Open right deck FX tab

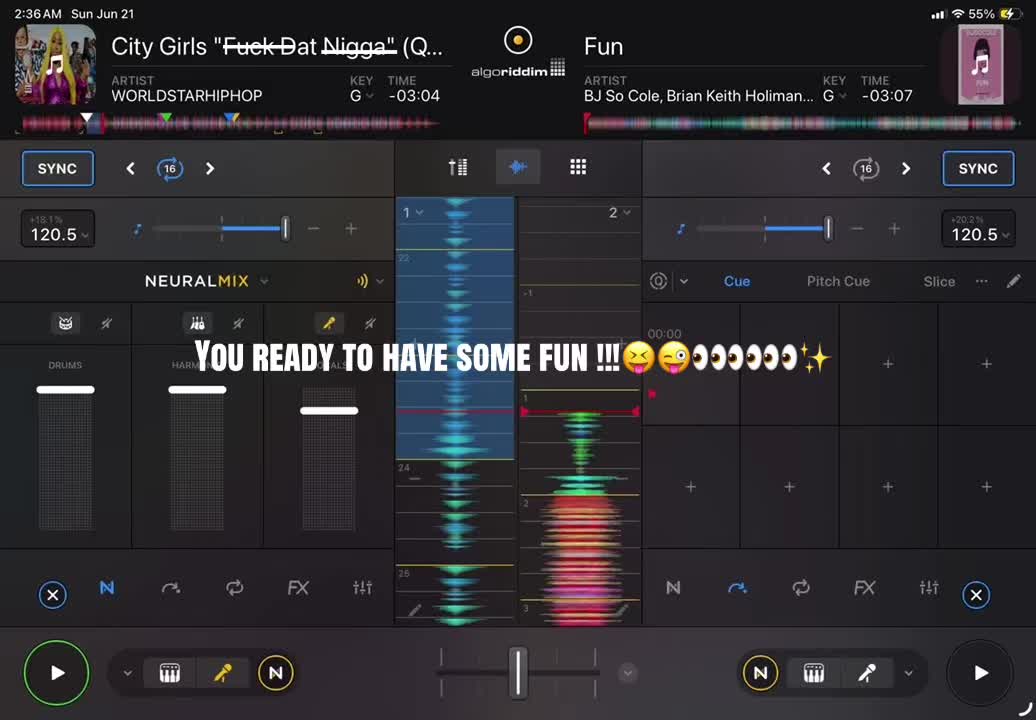[x=864, y=587]
